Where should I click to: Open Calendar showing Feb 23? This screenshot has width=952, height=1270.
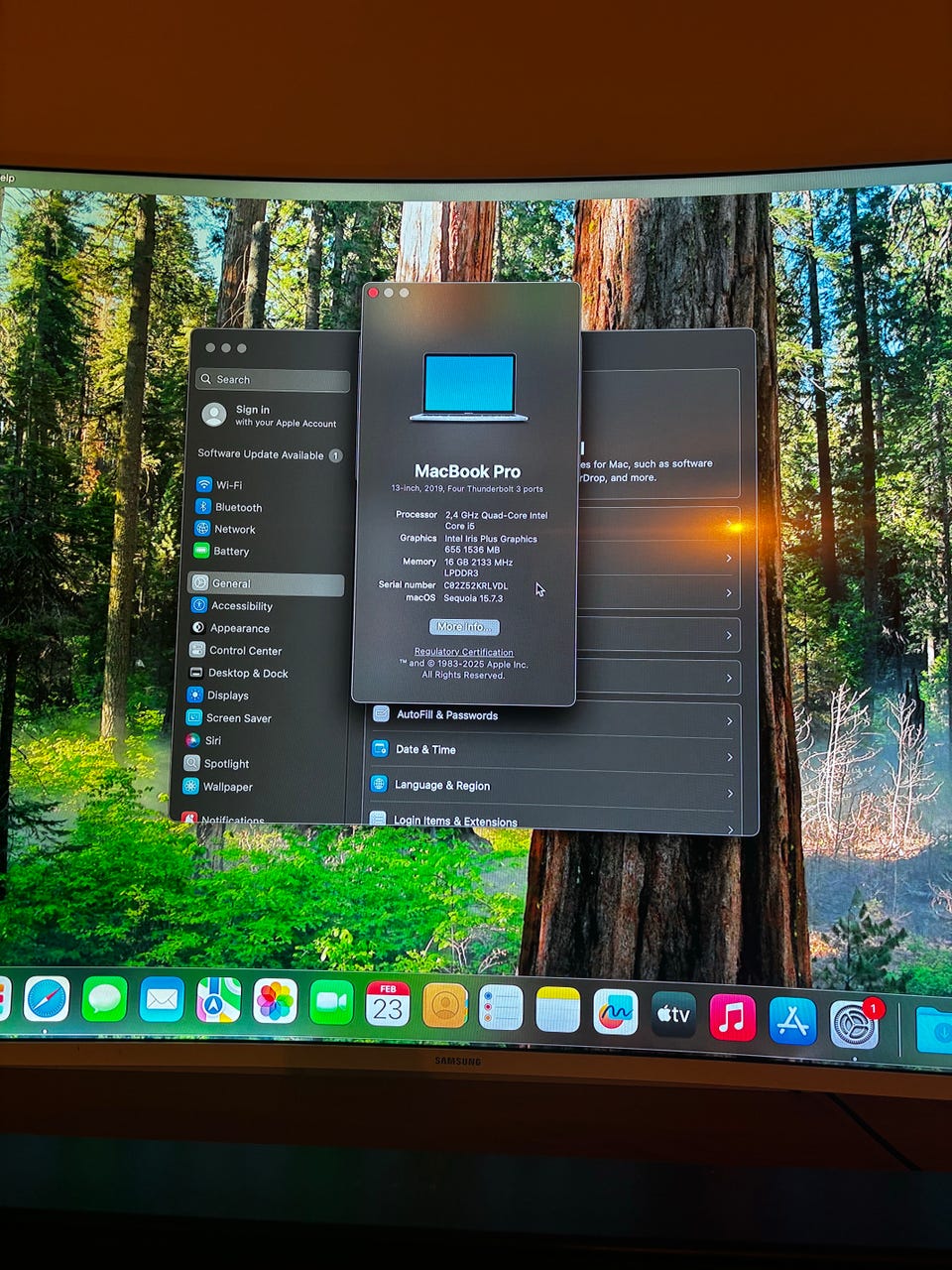[x=388, y=1005]
